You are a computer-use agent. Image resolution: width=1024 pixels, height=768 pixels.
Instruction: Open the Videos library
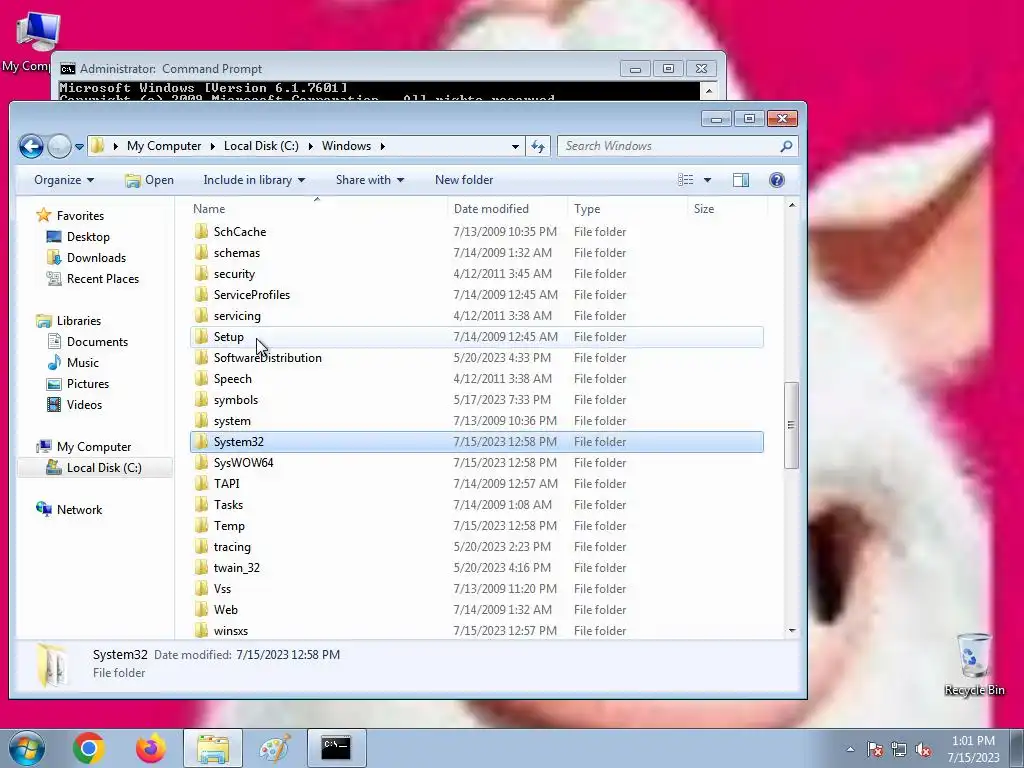point(84,404)
